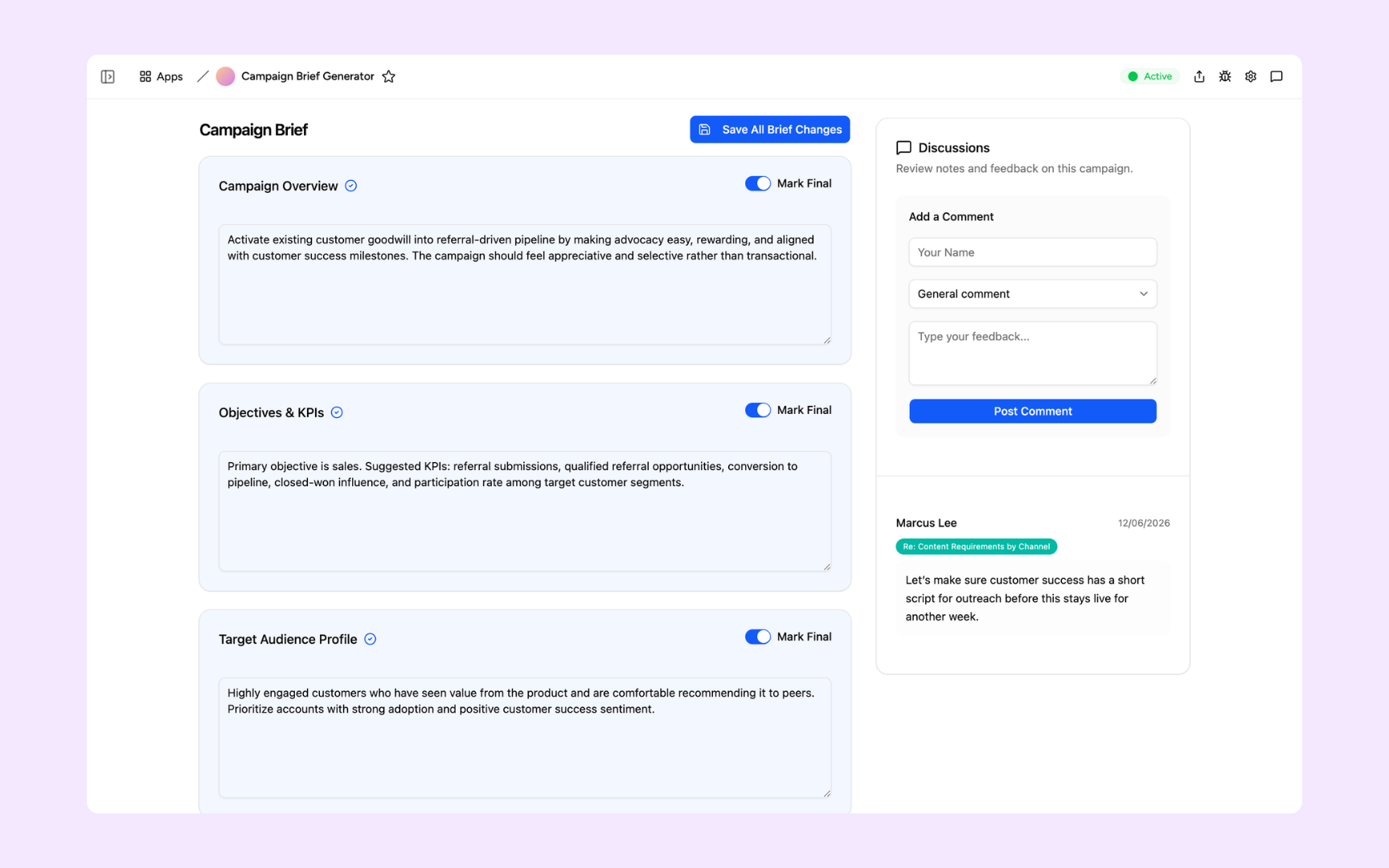
Task: Click the save disk icon on the button
Action: tap(705, 129)
